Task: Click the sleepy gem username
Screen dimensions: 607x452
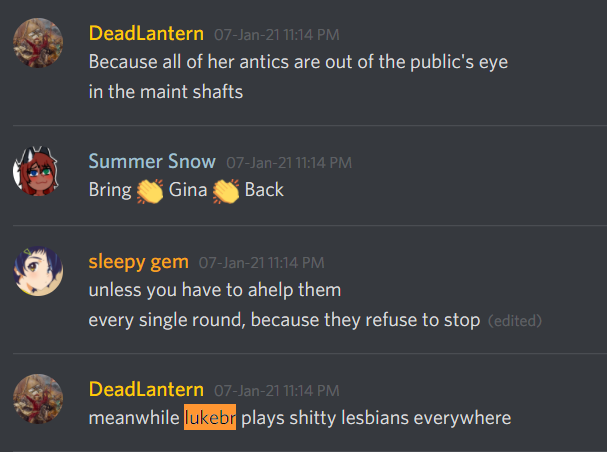Action: click(138, 262)
